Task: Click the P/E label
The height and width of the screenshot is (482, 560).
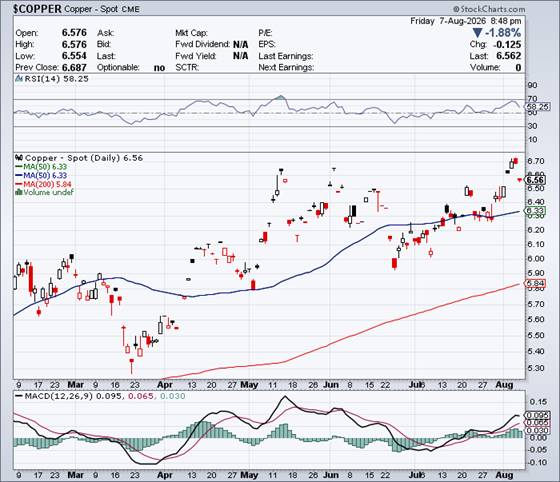Action: click(x=265, y=33)
